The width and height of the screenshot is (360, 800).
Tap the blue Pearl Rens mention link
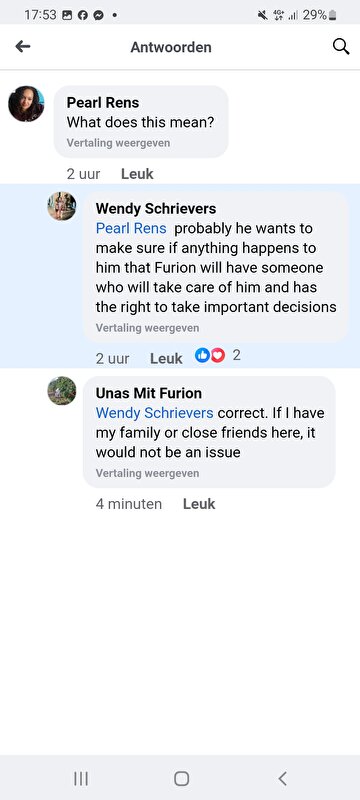point(131,228)
